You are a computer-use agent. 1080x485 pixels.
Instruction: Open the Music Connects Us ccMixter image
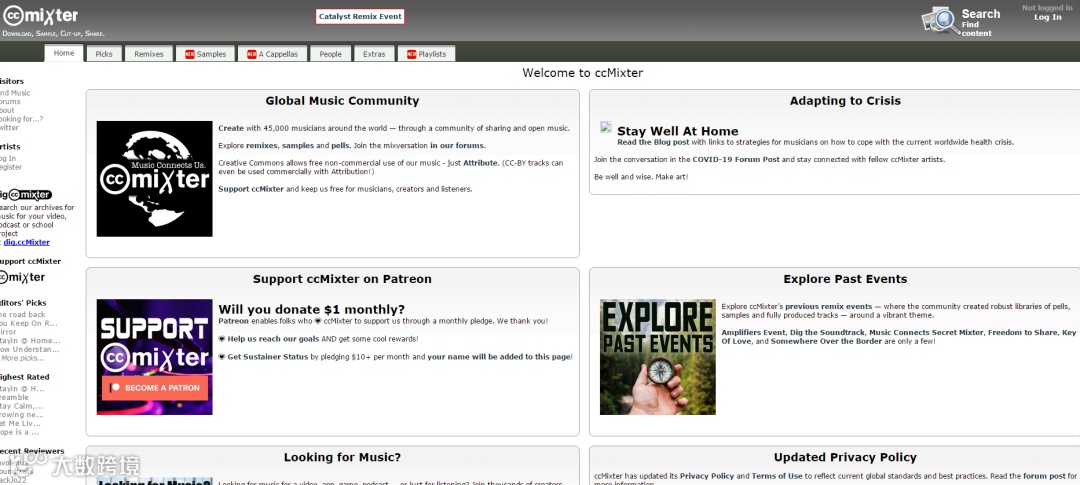[154, 179]
